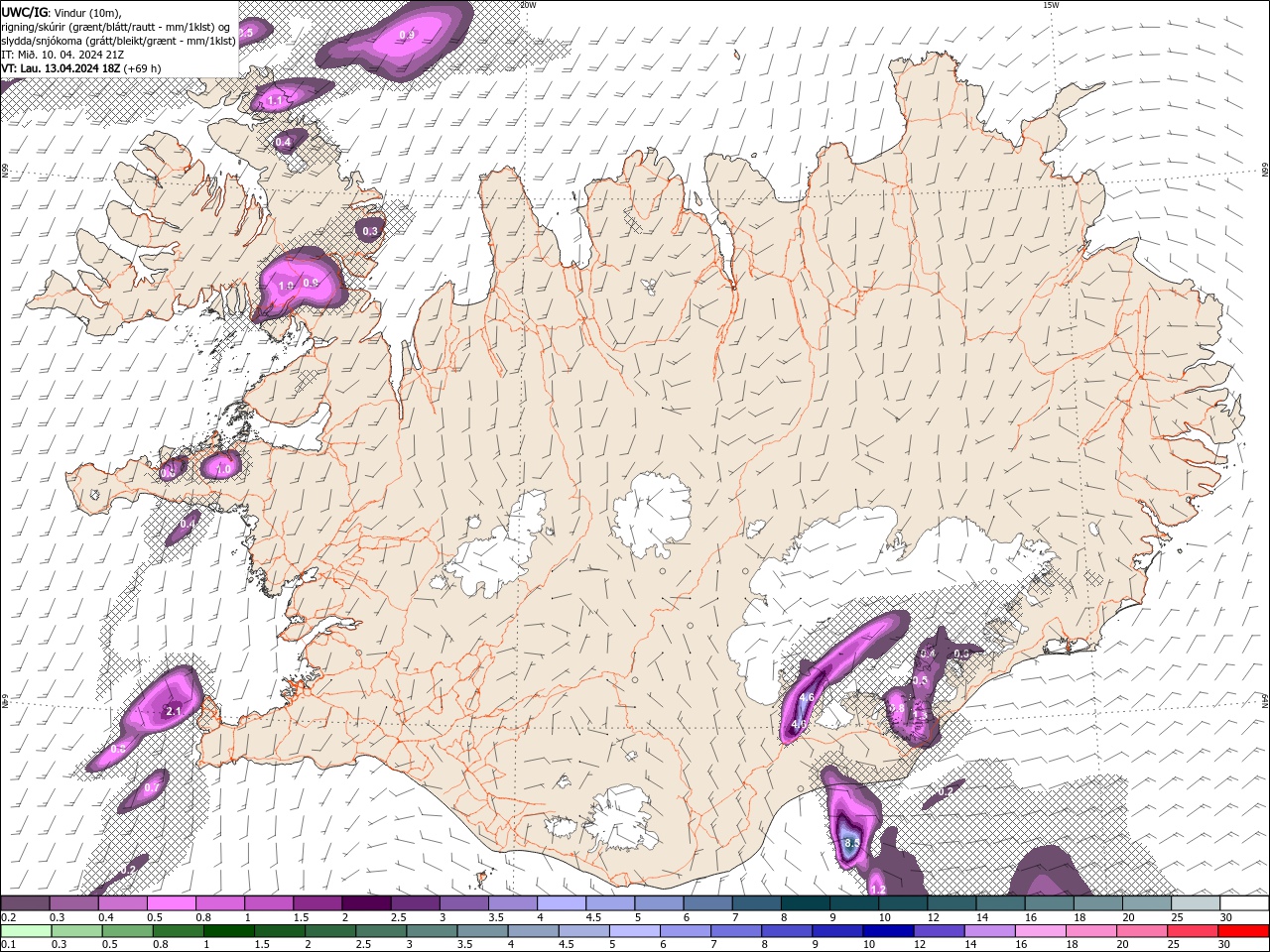Select the darkest purple 2–2.5 swatch in the top legend row

[x=366, y=902]
